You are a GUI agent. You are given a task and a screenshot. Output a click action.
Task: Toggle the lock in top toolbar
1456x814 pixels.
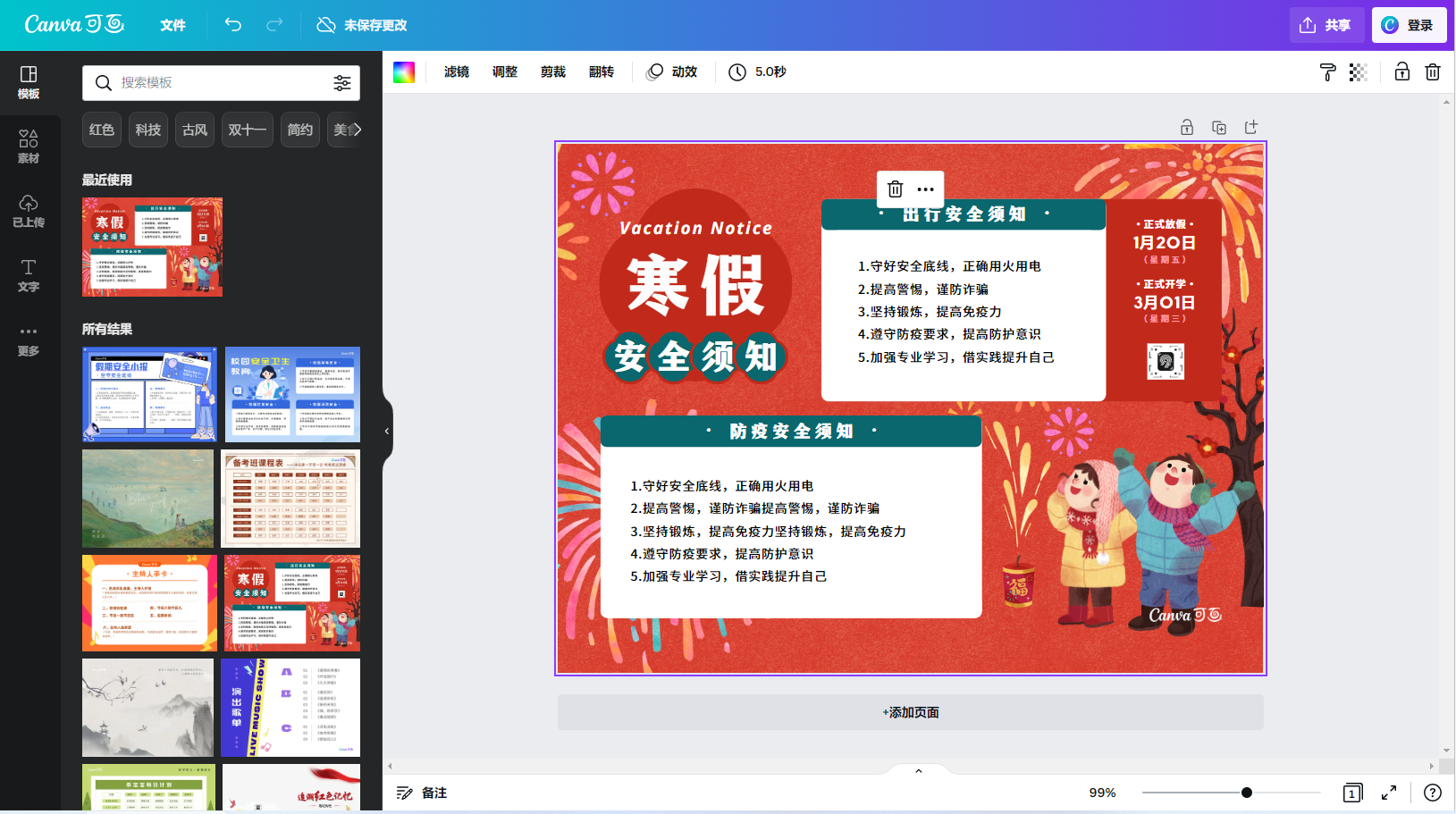(1402, 72)
